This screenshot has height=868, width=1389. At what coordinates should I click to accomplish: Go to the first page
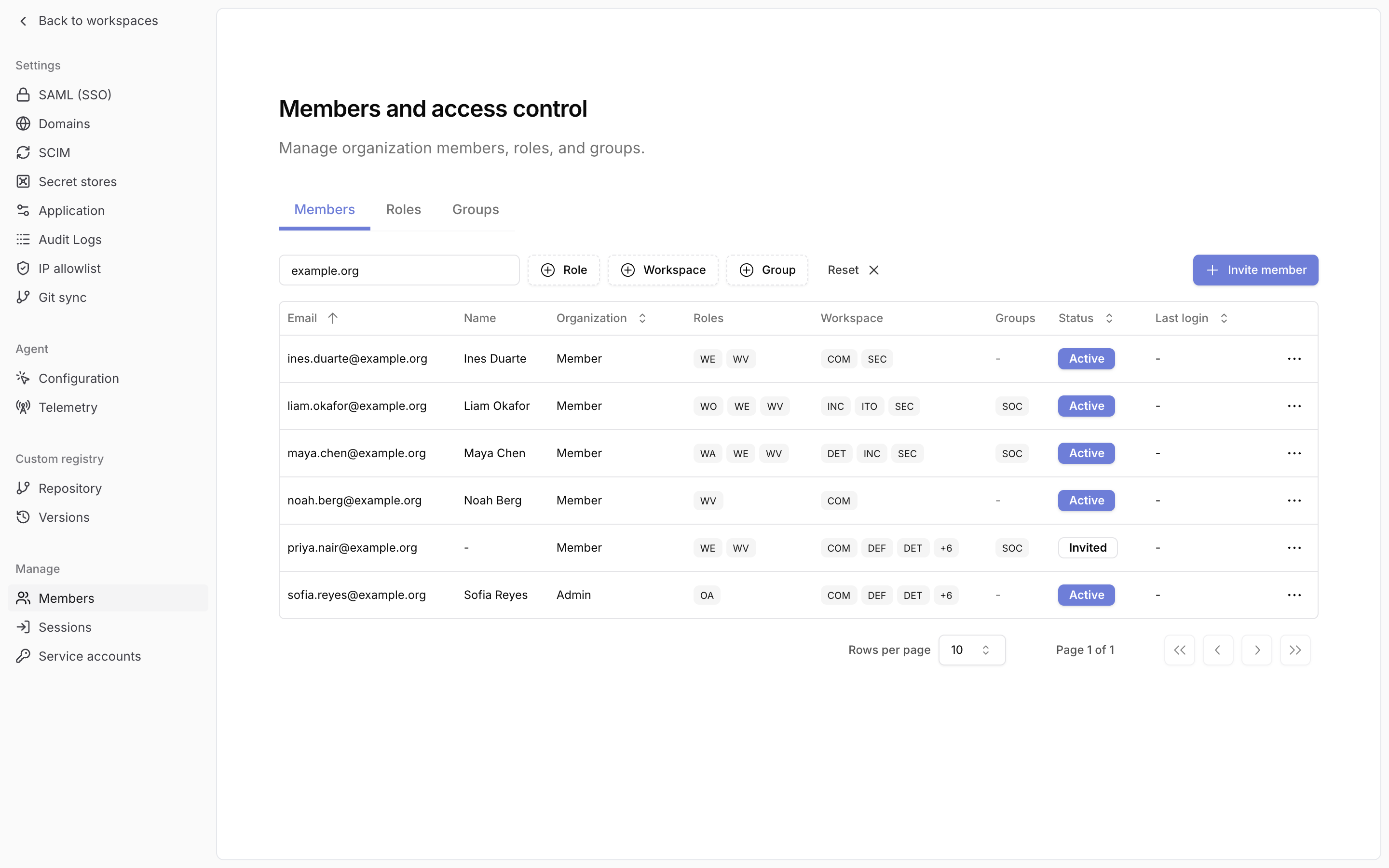(1180, 650)
